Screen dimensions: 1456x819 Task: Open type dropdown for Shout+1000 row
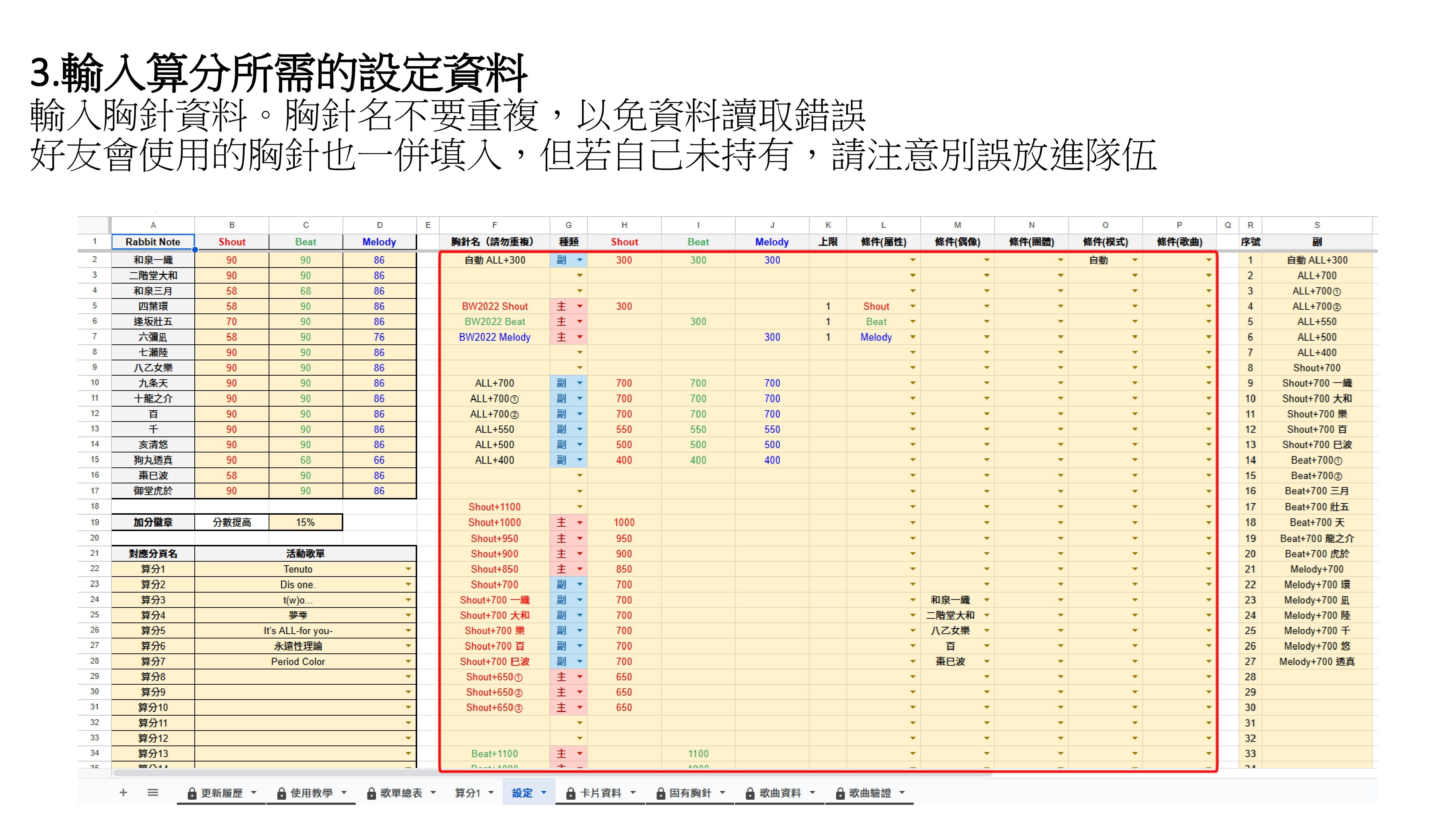(x=579, y=523)
